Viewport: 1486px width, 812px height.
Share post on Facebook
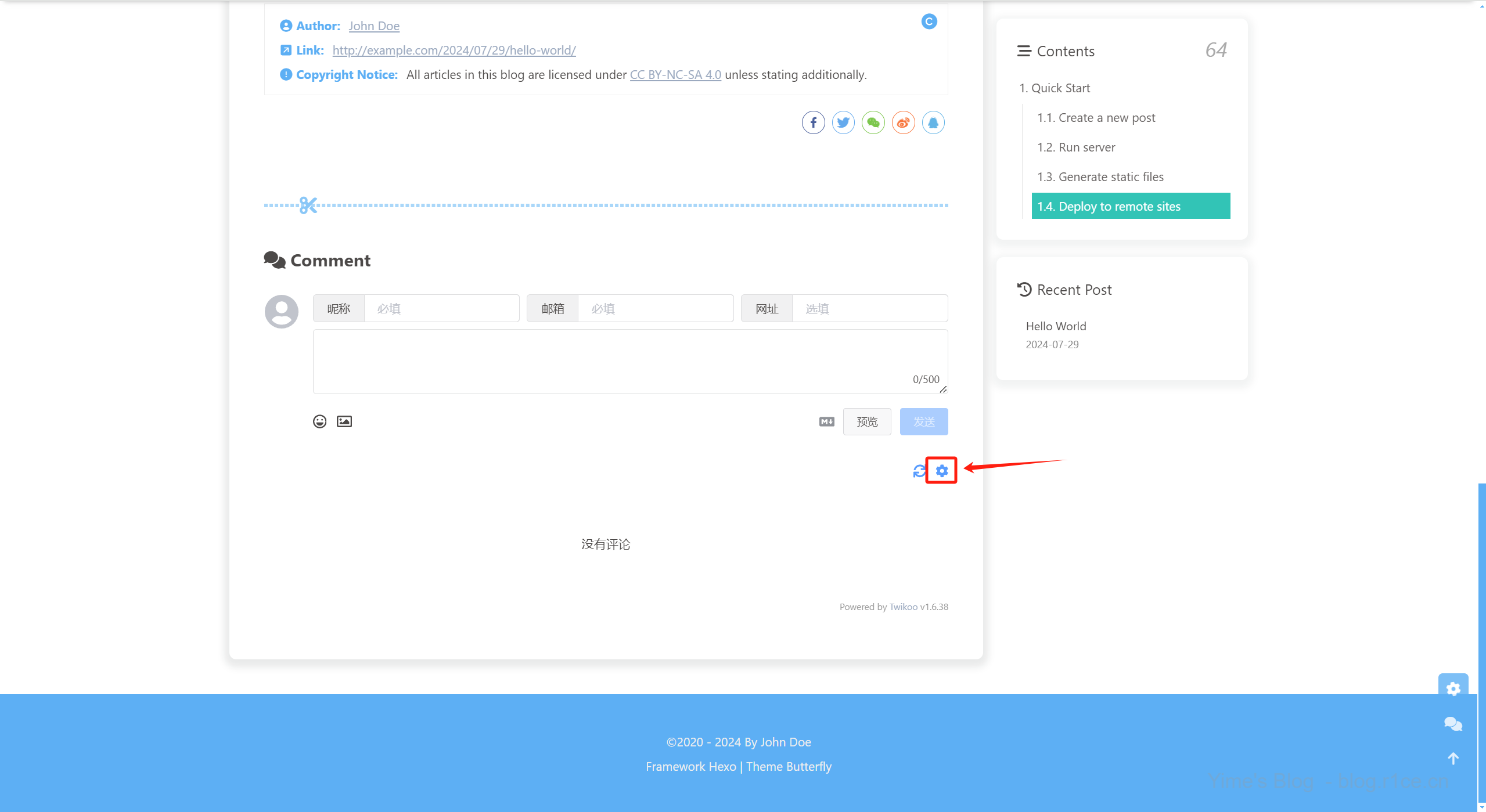pyautogui.click(x=813, y=122)
